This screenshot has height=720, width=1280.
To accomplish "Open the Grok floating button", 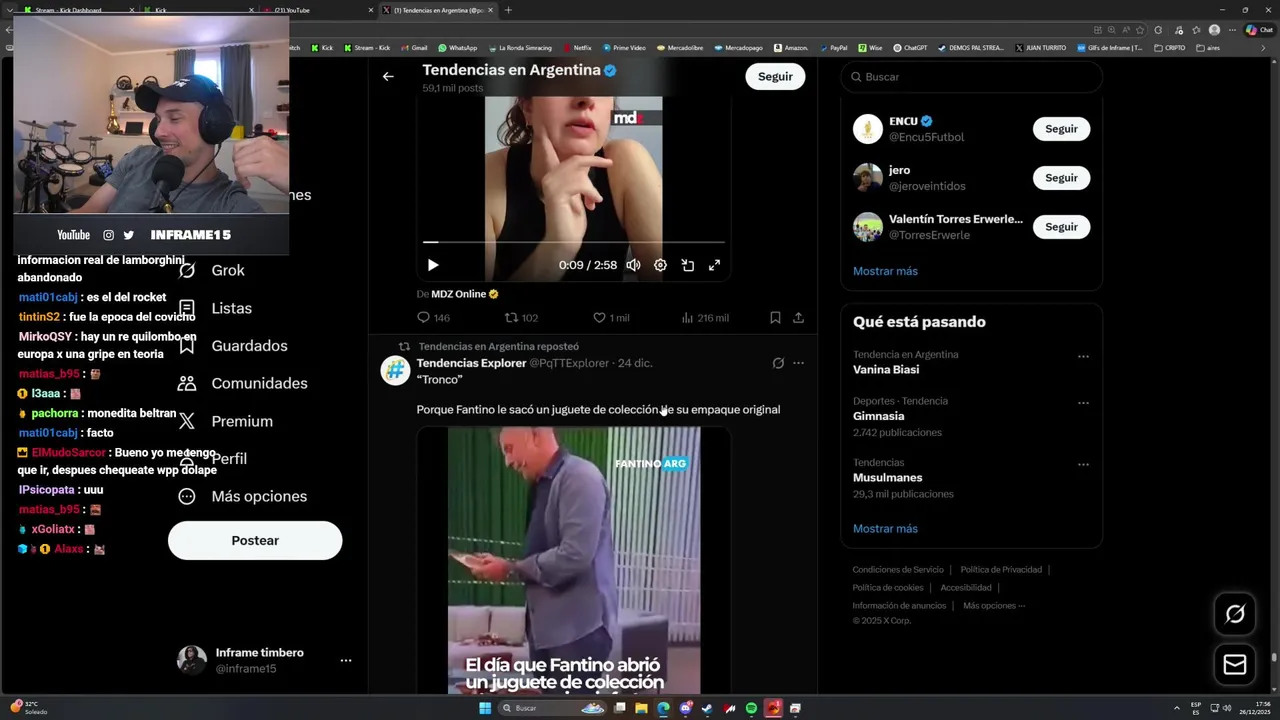I will point(1235,614).
